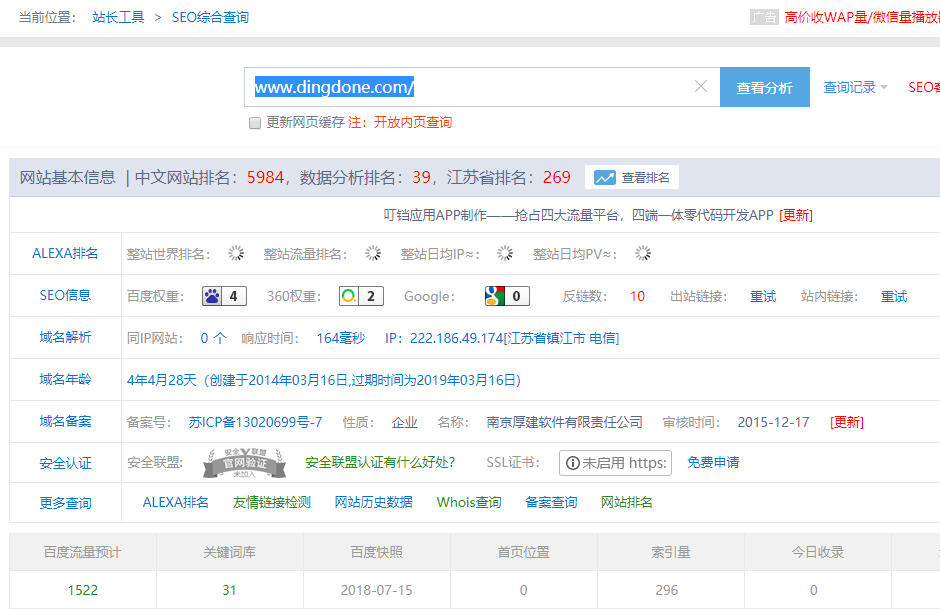Click 江苏省排名 value 269

[x=556, y=177]
